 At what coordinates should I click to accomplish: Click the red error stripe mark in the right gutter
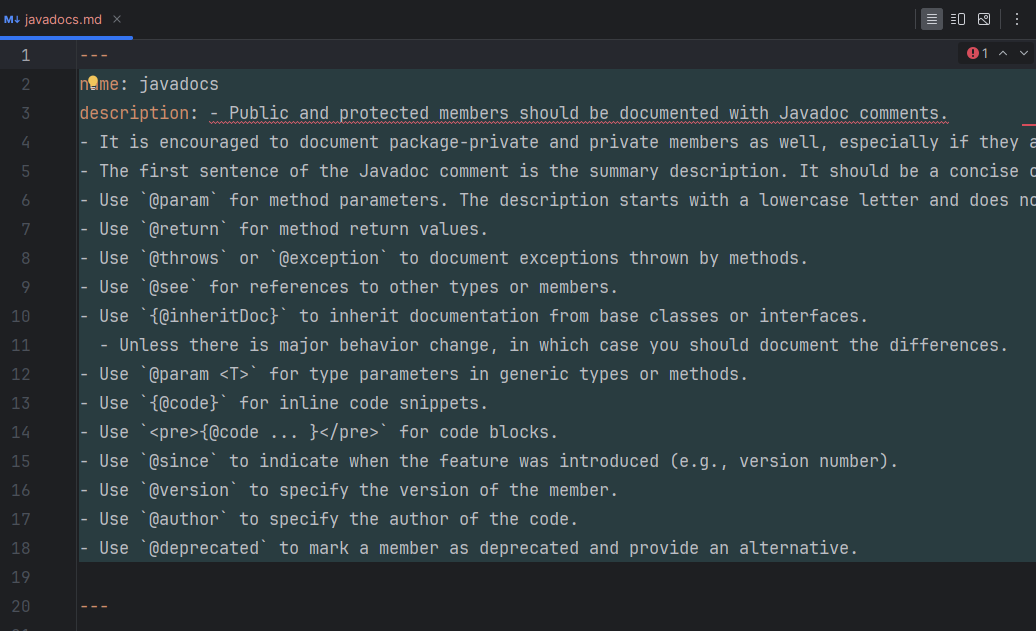point(1029,124)
